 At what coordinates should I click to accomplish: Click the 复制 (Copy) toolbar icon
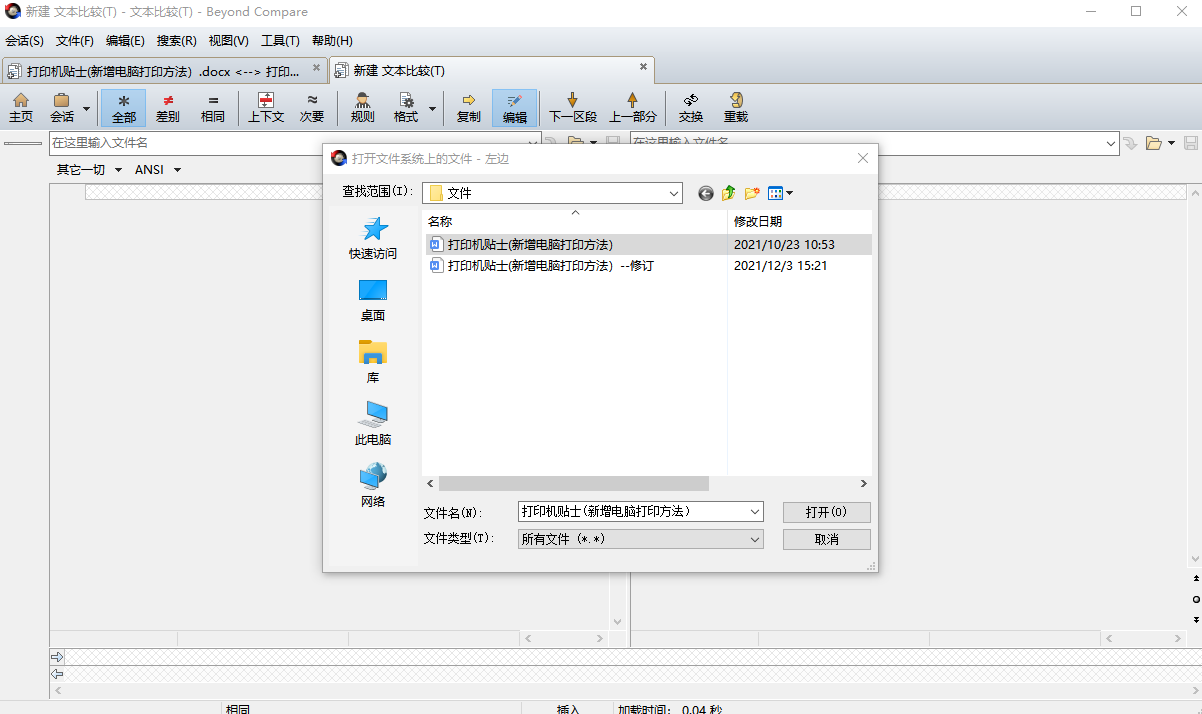pos(468,107)
